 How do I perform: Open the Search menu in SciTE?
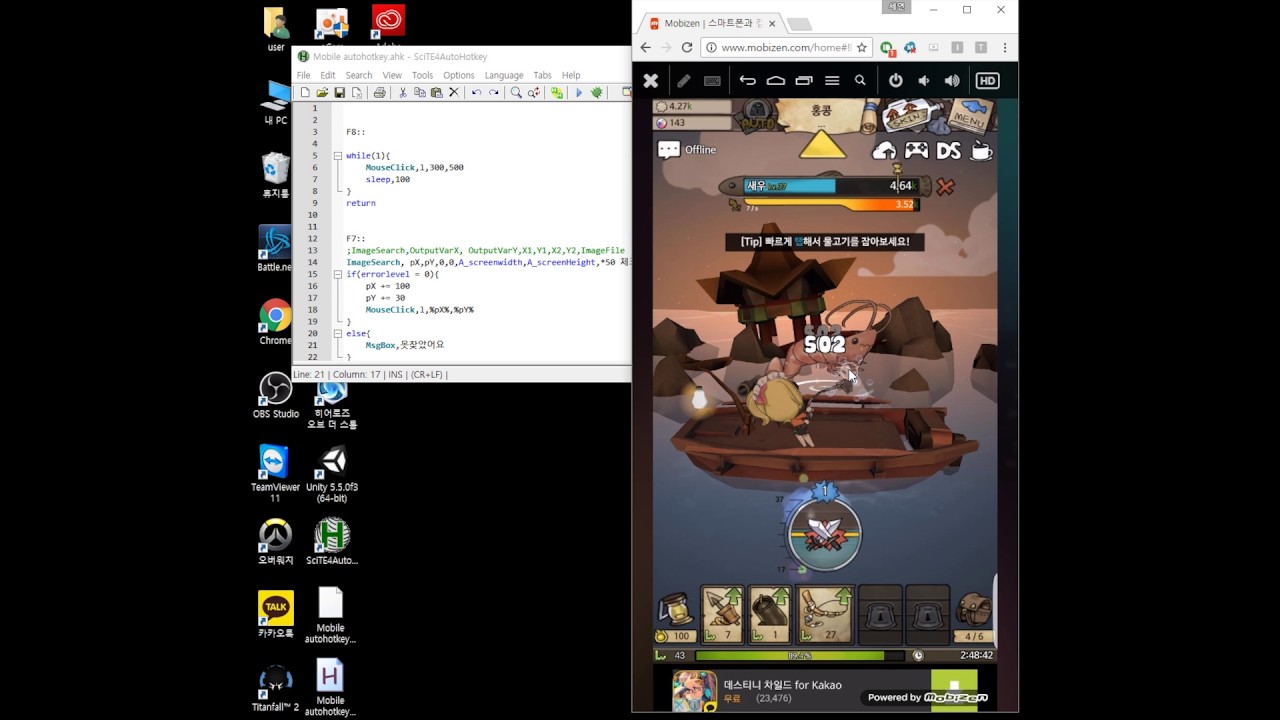tap(359, 75)
